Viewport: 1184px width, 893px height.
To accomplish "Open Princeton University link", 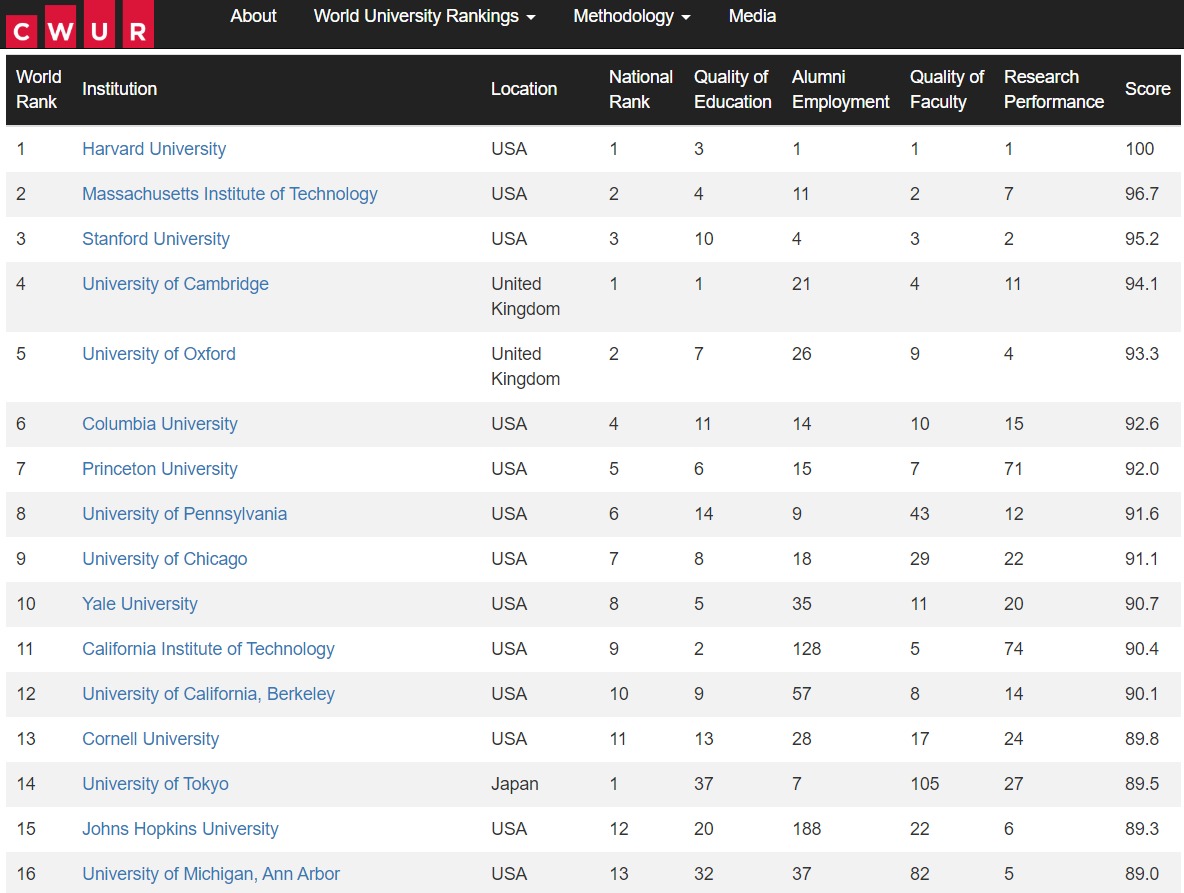I will click(x=159, y=469).
